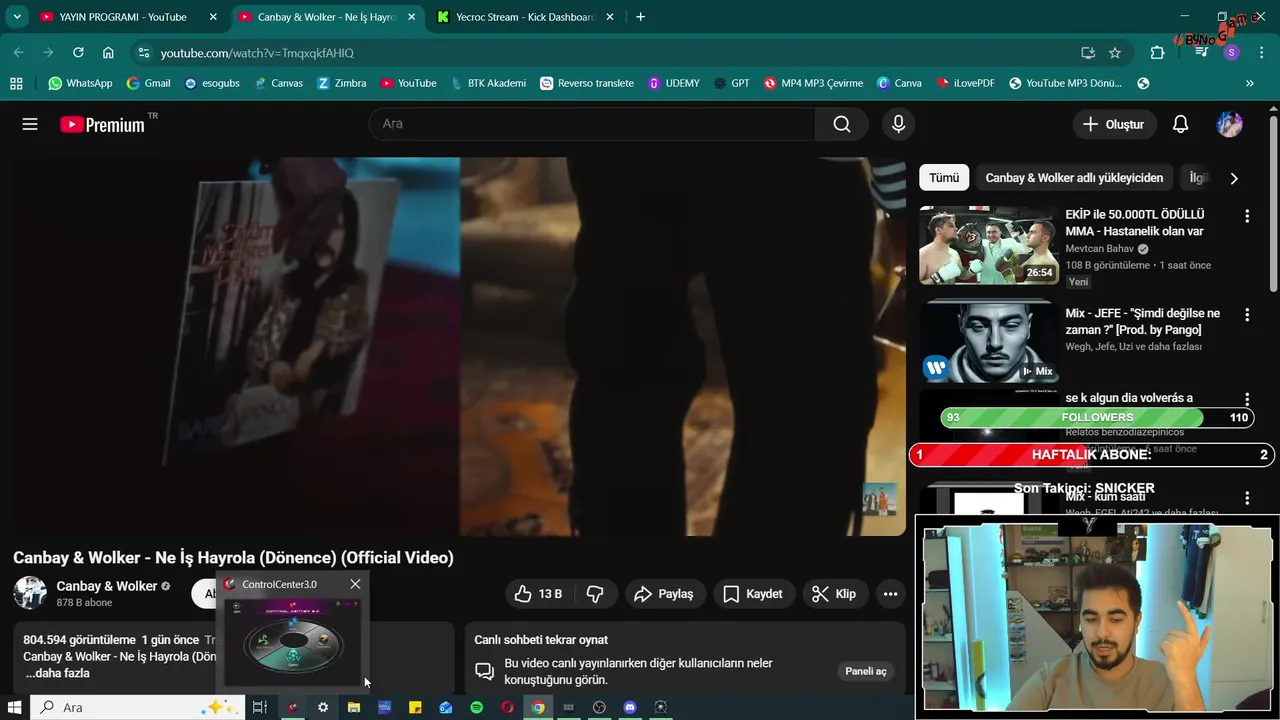Open Gmail bookmark
Image resolution: width=1280 pixels, height=720 pixels.
click(148, 83)
